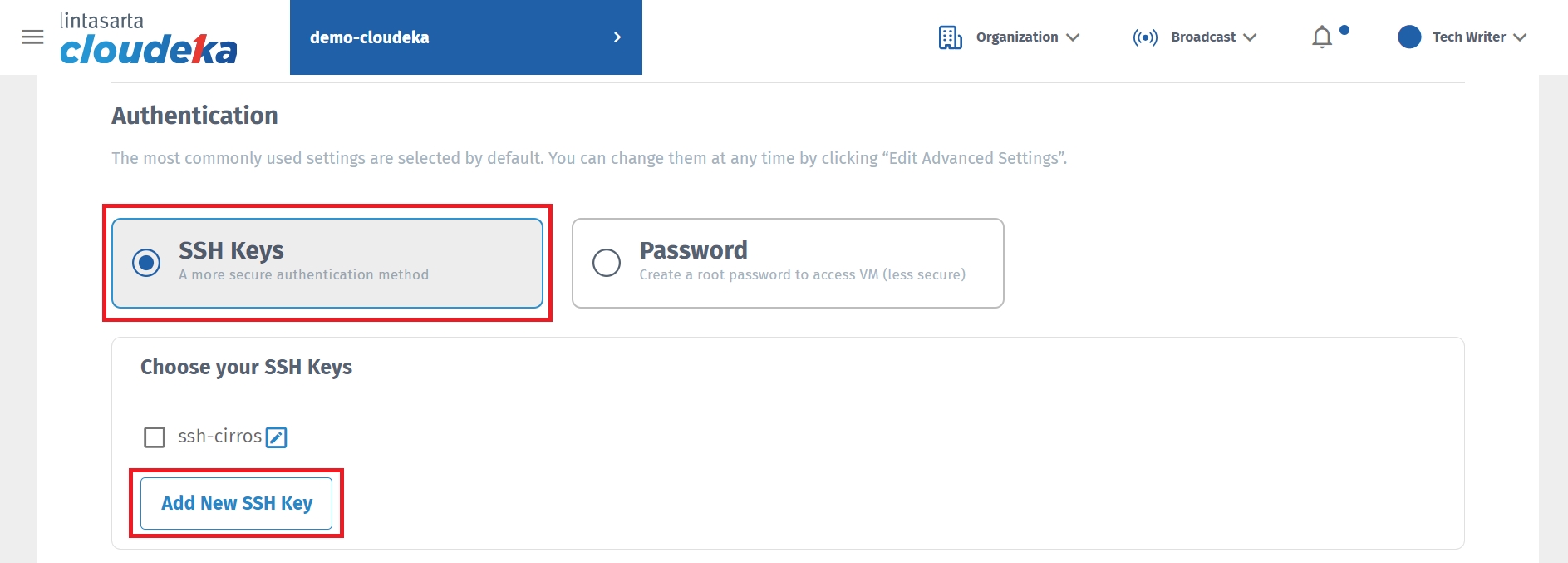Click the Tech Writer avatar circle
Screen dimensions: 1568x563
pyautogui.click(x=1409, y=37)
